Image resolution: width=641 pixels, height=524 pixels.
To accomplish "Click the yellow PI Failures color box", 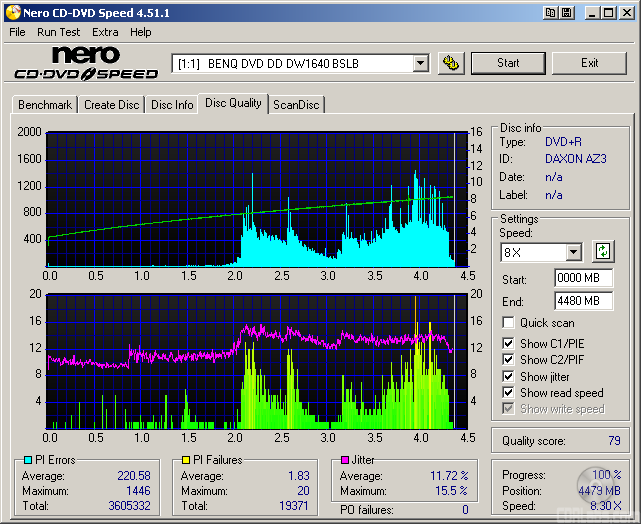I will (x=185, y=460).
